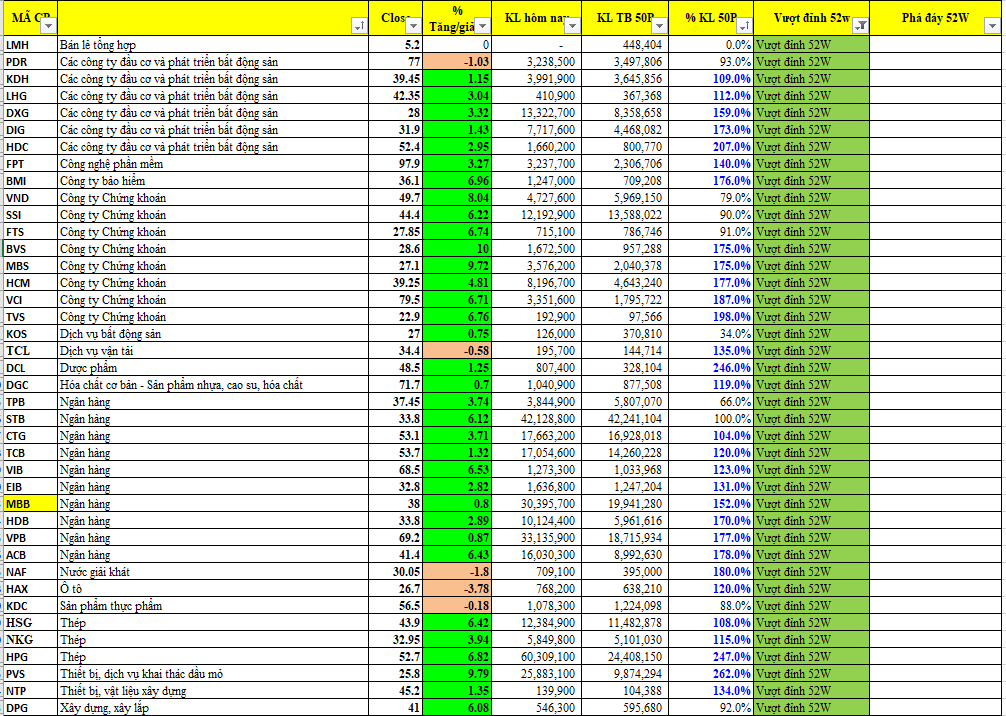Select the HPG ticker cell
1006x716 pixels.
(29, 657)
